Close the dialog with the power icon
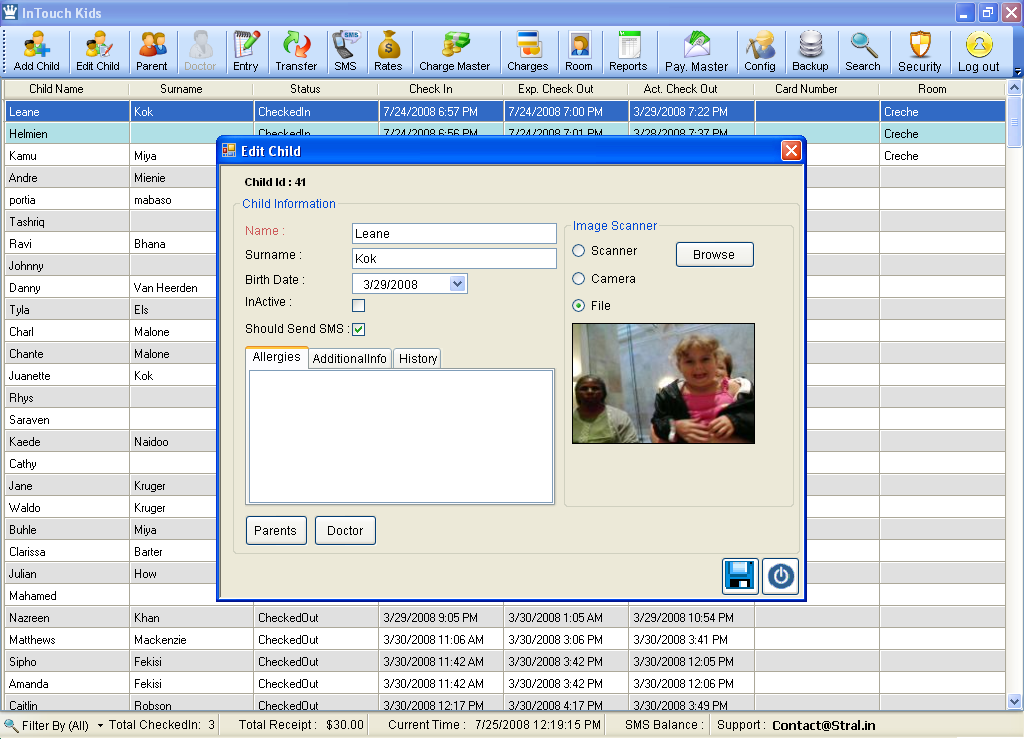Viewport: 1024px width, 739px height. click(x=780, y=576)
